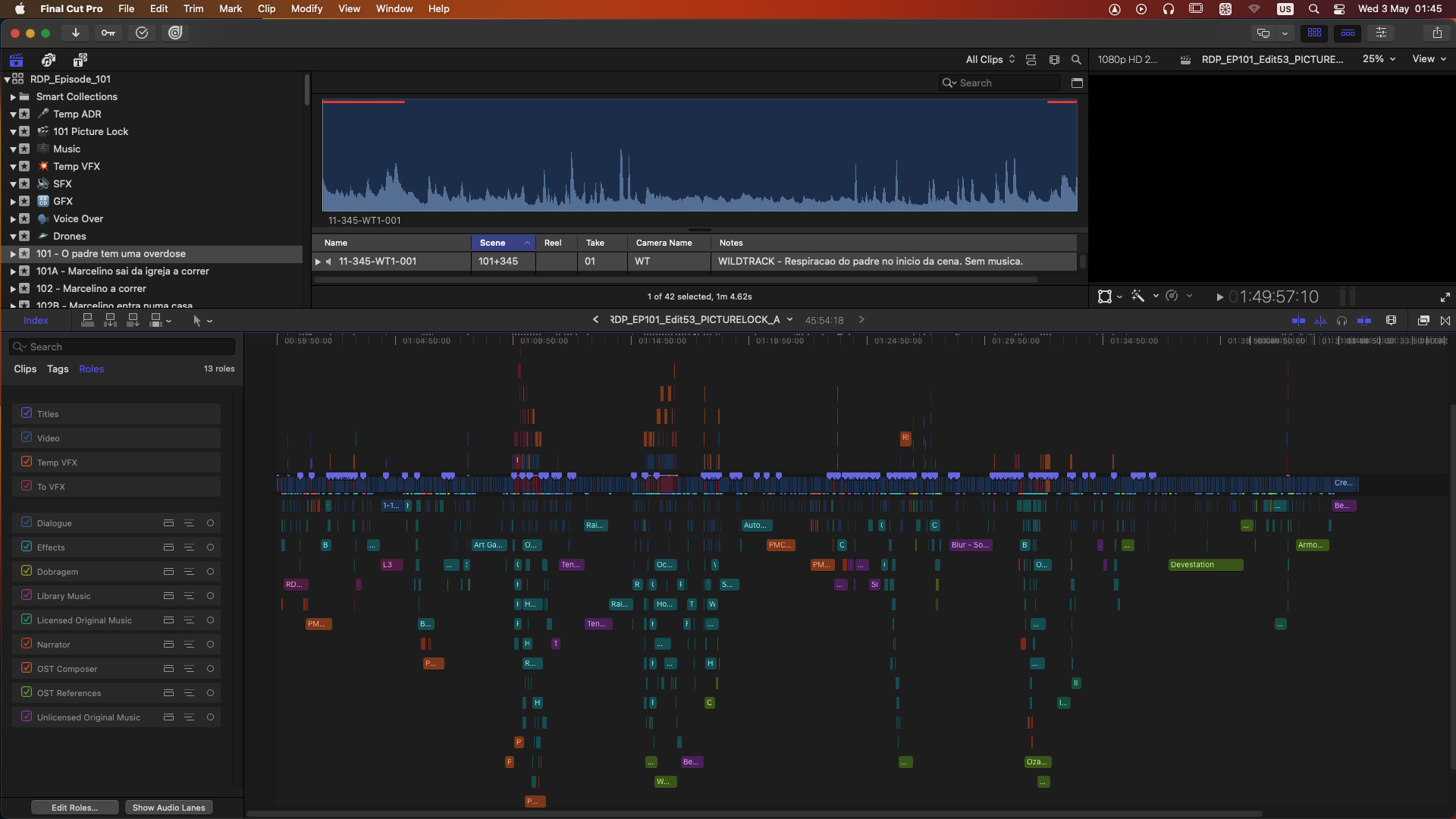Click the browser search magnifier icon
The width and height of the screenshot is (1456, 819).
pyautogui.click(x=1075, y=59)
